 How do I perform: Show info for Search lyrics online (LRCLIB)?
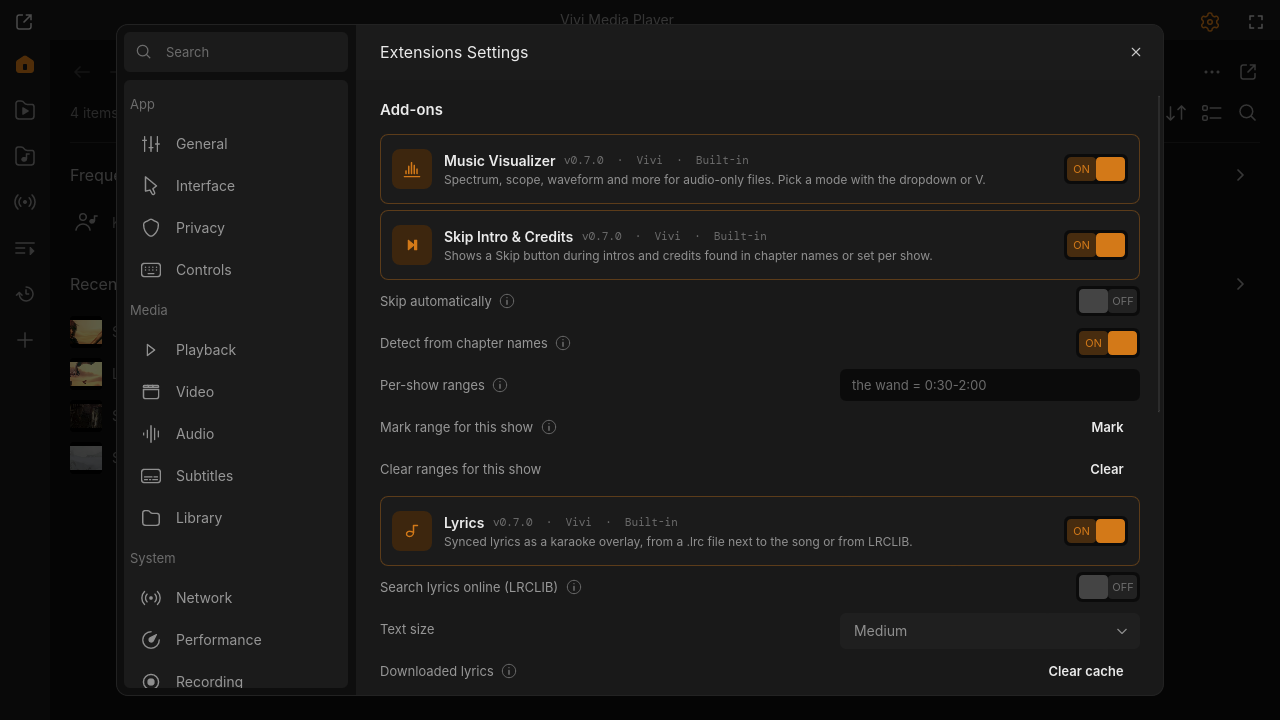574,587
